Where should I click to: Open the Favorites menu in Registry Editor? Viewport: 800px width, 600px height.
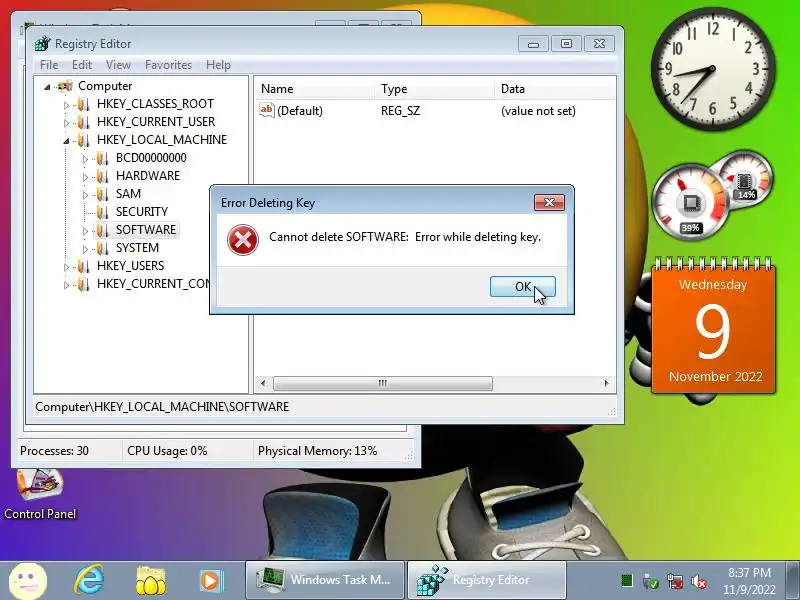click(x=168, y=65)
